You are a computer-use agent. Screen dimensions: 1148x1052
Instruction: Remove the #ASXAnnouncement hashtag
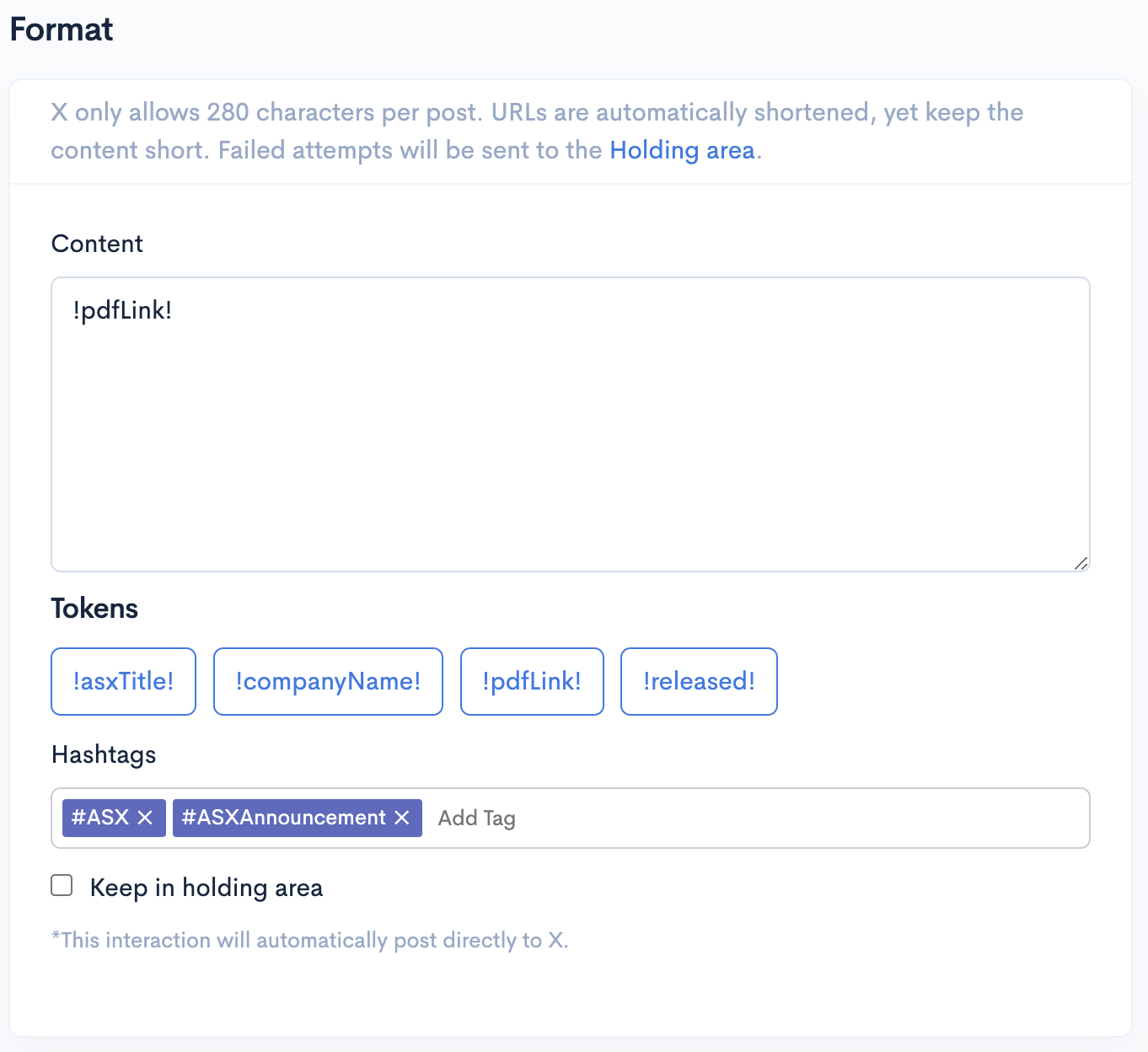(402, 817)
